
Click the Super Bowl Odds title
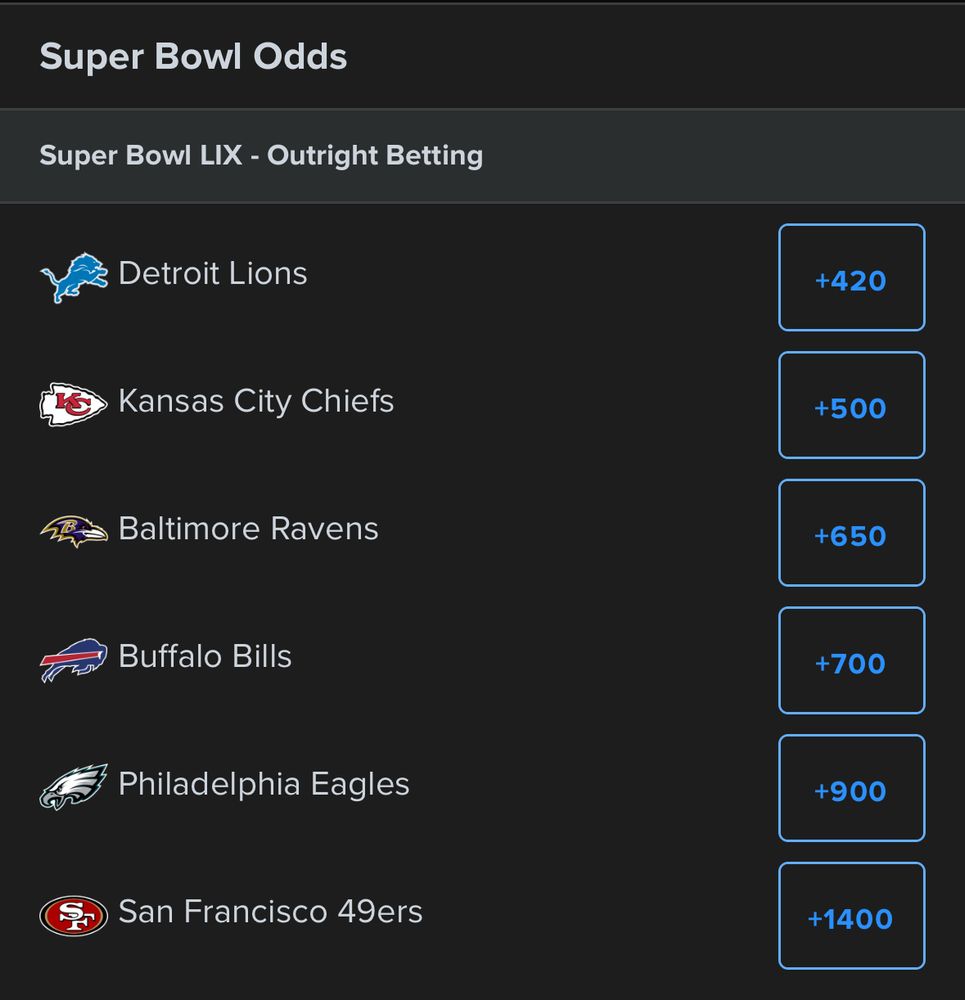click(193, 57)
